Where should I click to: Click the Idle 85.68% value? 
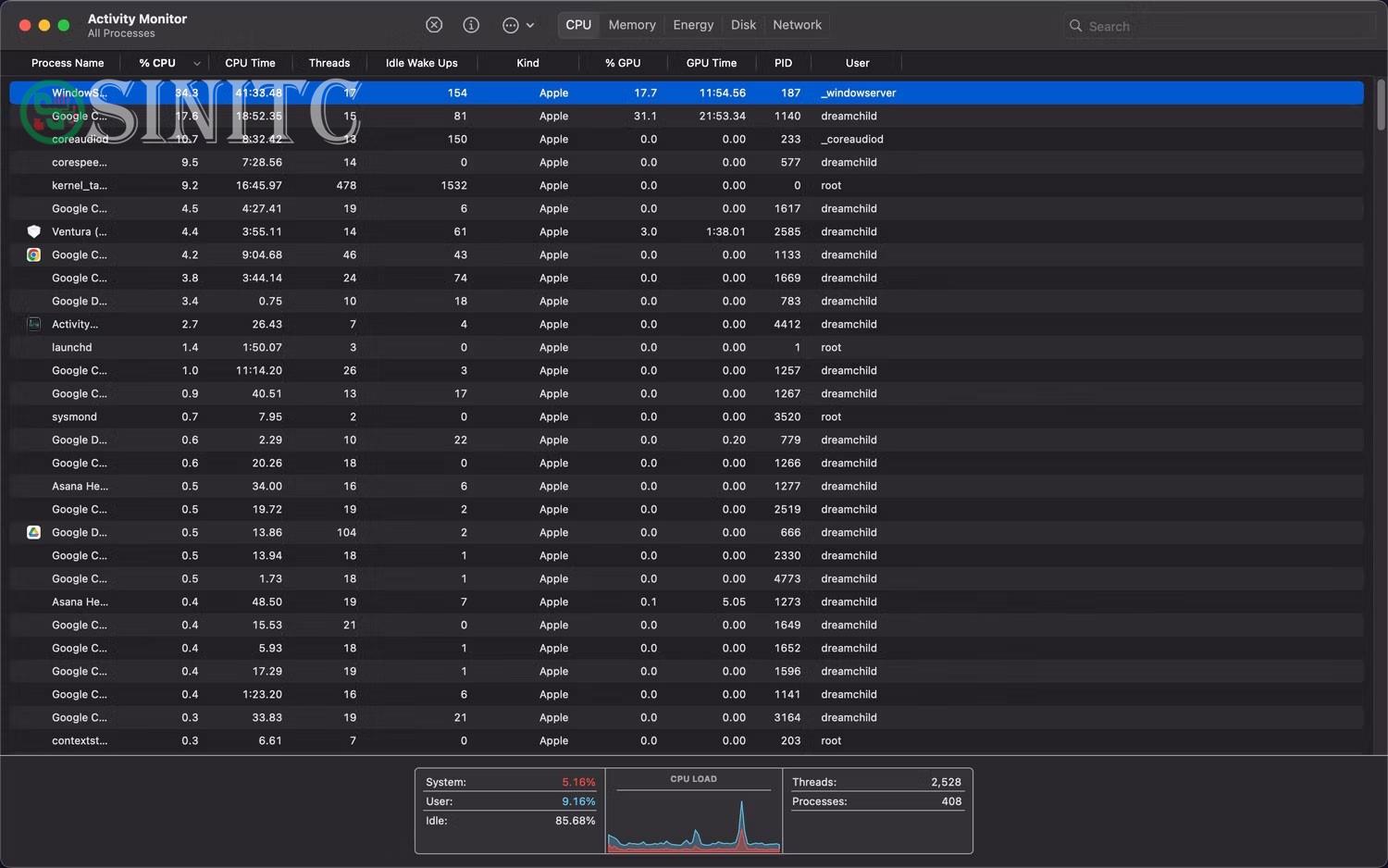[575, 821]
